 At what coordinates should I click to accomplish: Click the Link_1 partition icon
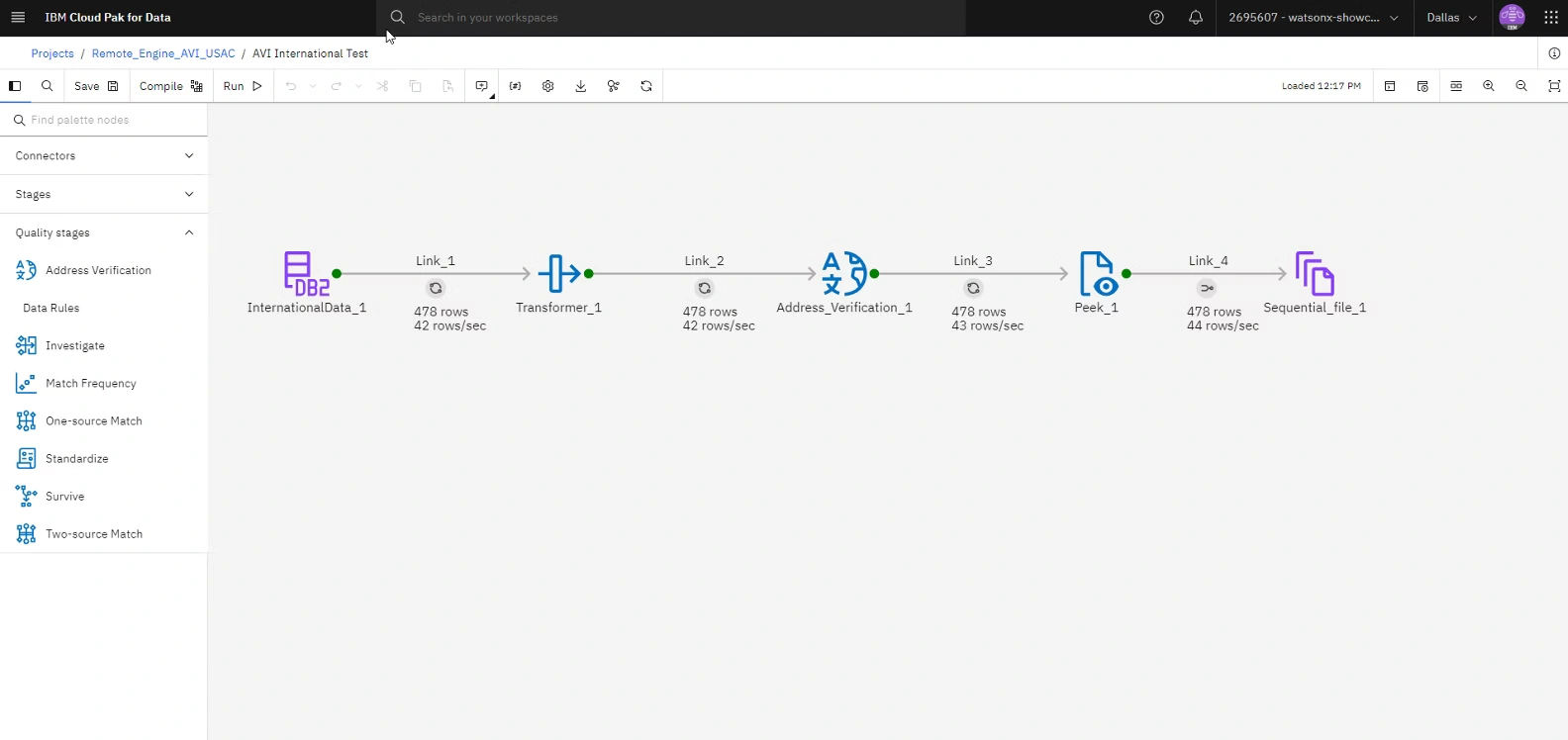[x=436, y=288]
